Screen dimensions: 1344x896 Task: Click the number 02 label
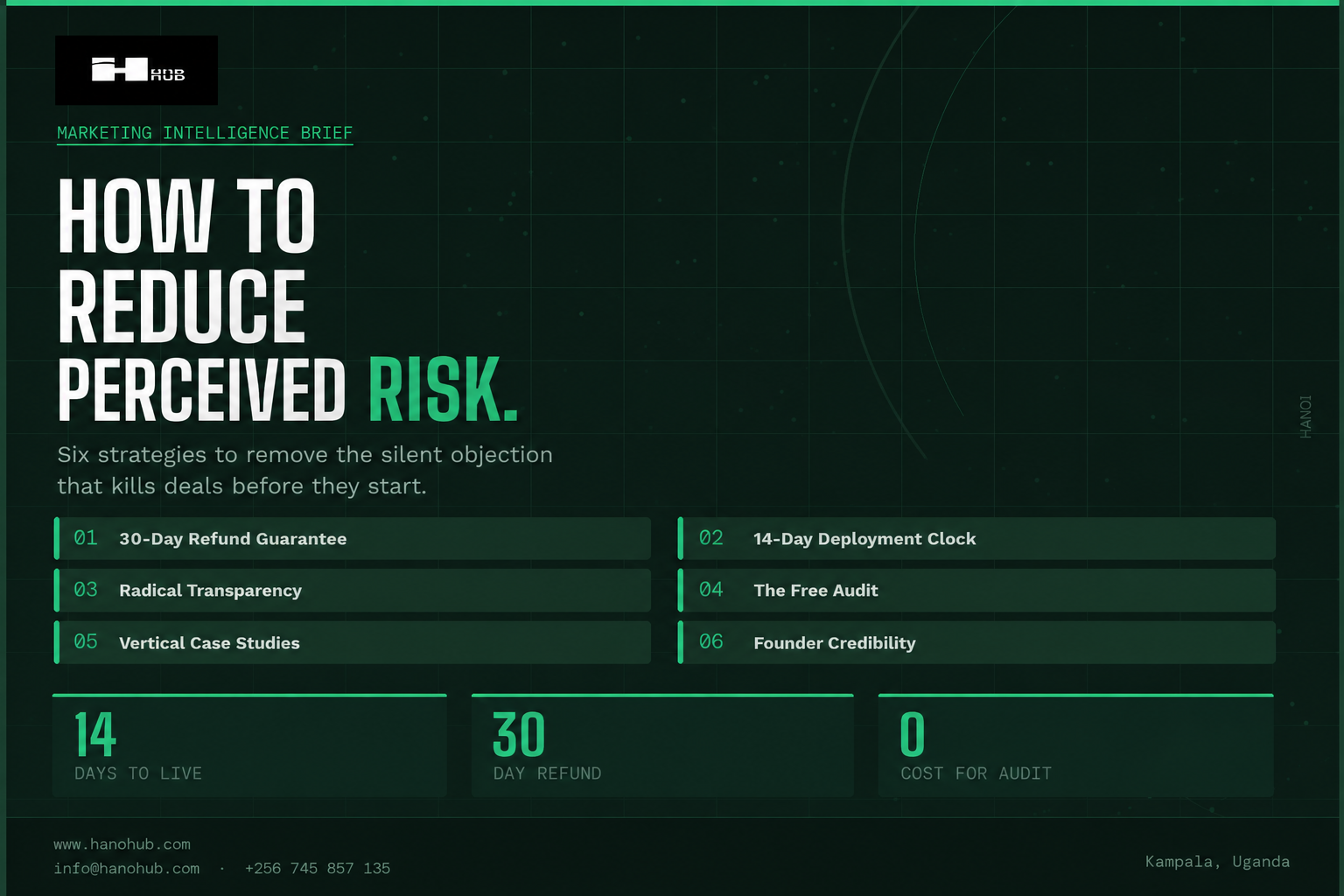(711, 538)
